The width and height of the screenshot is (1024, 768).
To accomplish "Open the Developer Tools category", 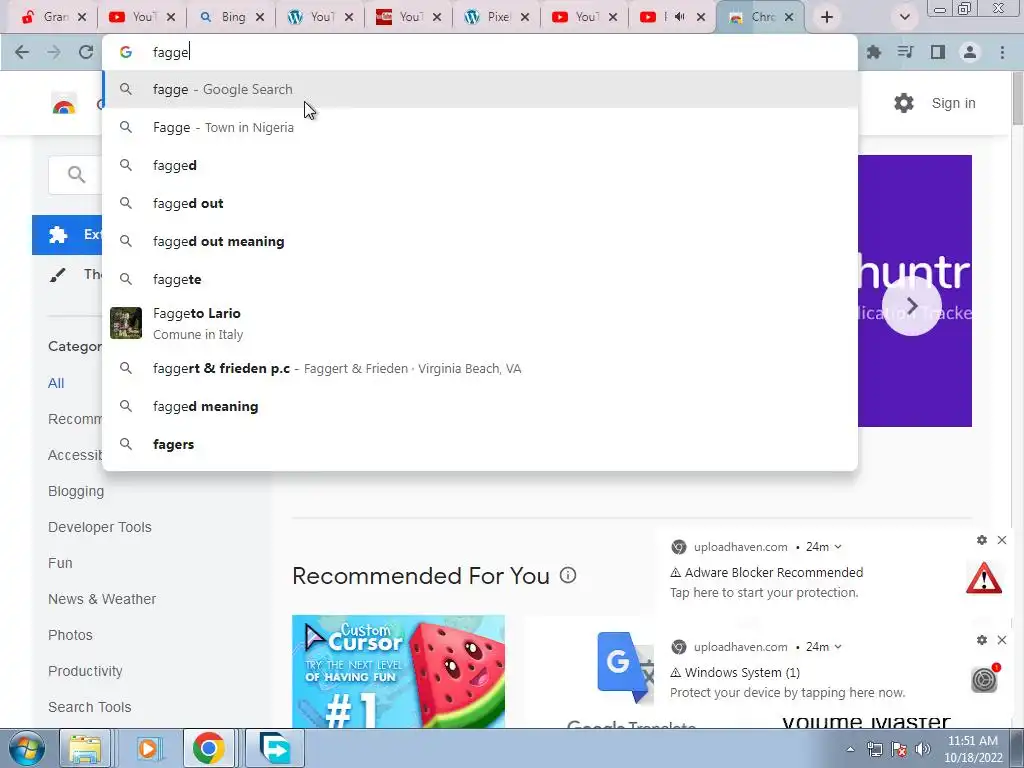I will pyautogui.click(x=100, y=527).
